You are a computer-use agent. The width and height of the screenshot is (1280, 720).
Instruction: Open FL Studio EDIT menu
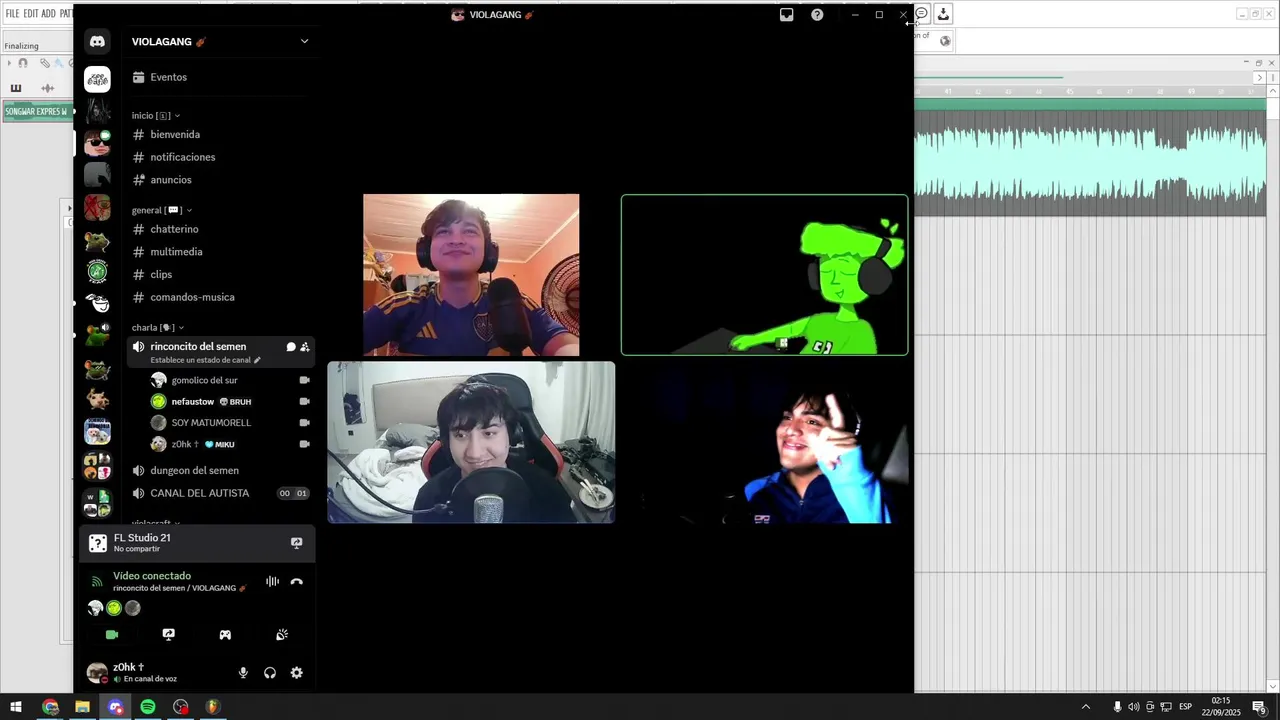(31, 14)
